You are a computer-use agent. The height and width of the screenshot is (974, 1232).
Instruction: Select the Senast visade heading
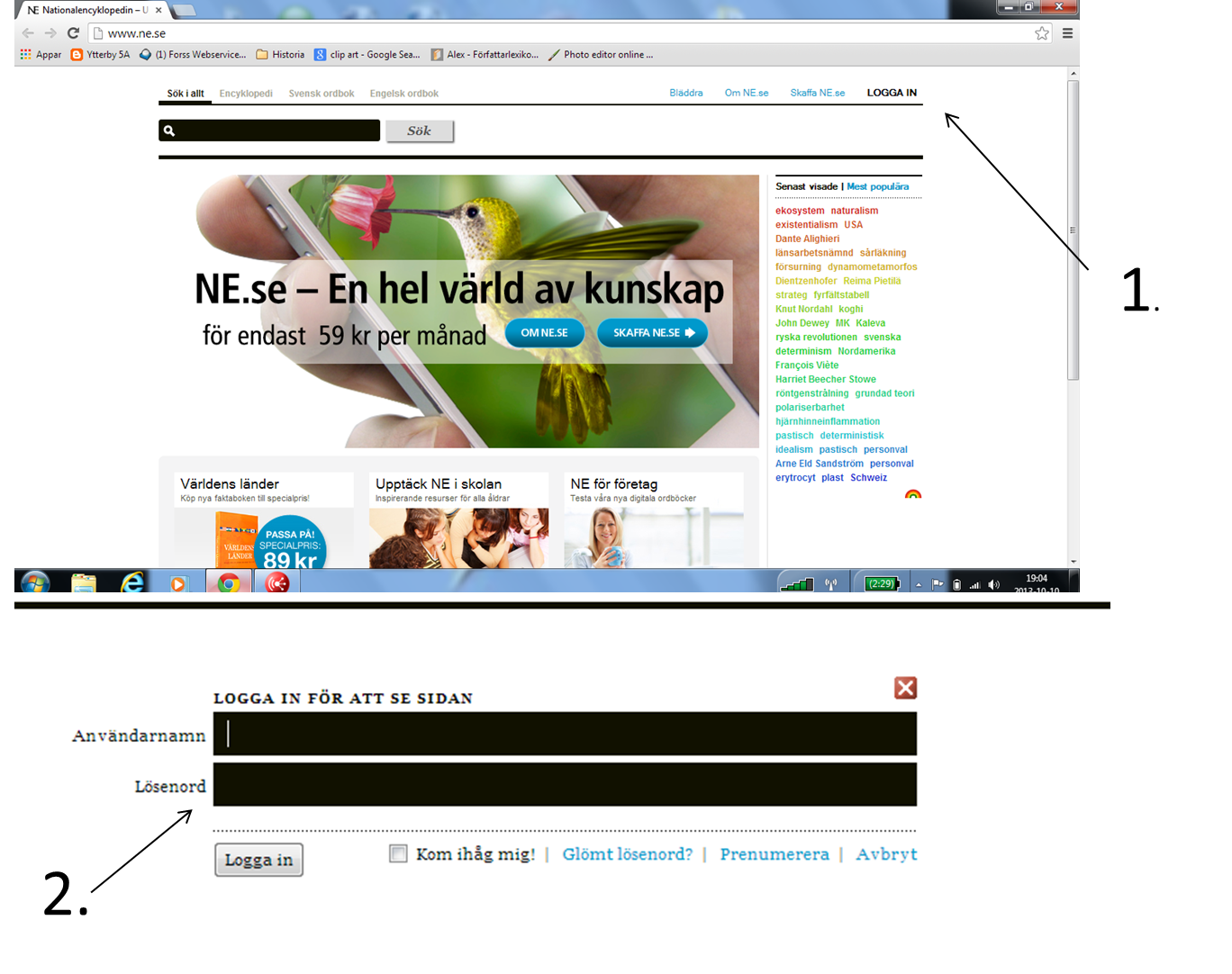tap(807, 187)
